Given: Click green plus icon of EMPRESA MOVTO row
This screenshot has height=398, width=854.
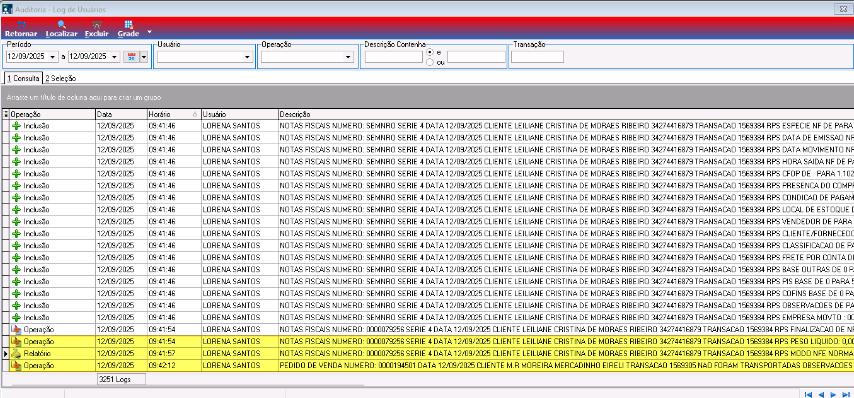Looking at the screenshot, I should point(16,317).
